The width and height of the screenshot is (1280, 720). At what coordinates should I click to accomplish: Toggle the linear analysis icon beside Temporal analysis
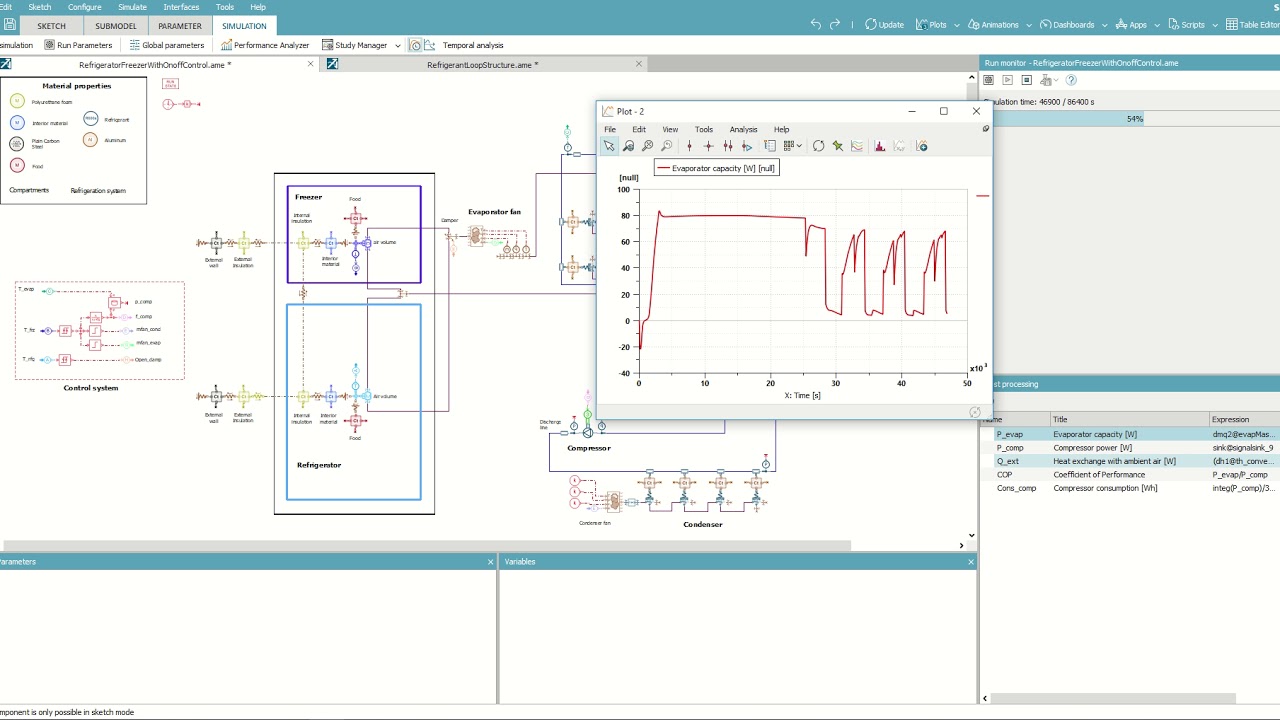[430, 45]
